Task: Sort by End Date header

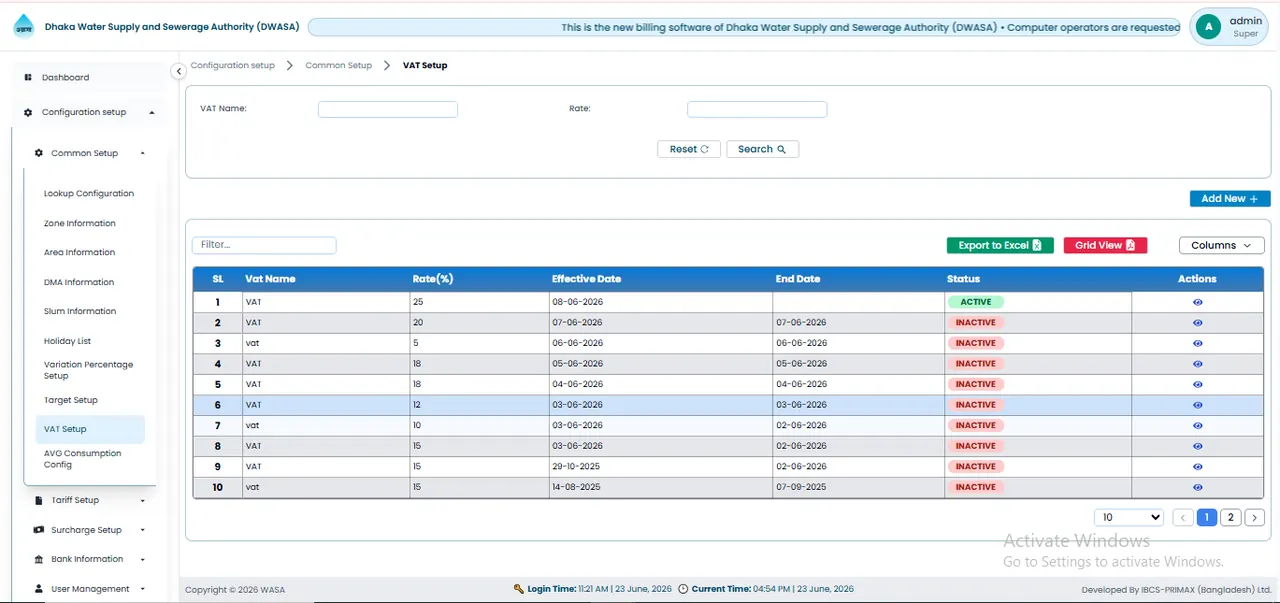Action: [x=798, y=279]
